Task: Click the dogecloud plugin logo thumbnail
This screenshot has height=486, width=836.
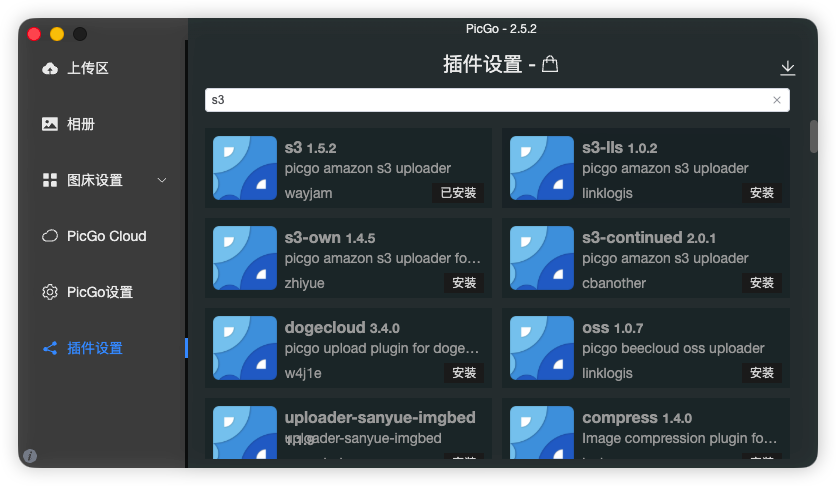Action: pos(245,348)
